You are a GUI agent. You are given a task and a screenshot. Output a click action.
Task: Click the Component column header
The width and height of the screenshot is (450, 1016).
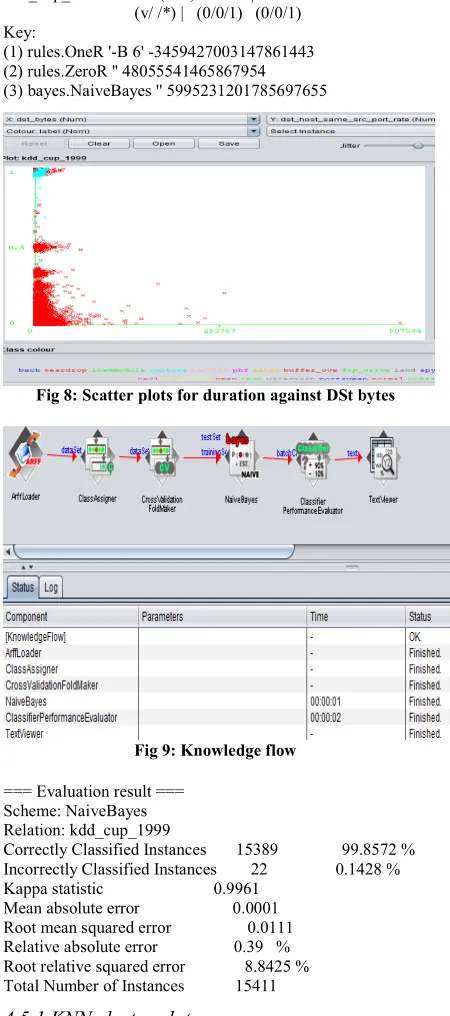pyautogui.click(x=71, y=616)
